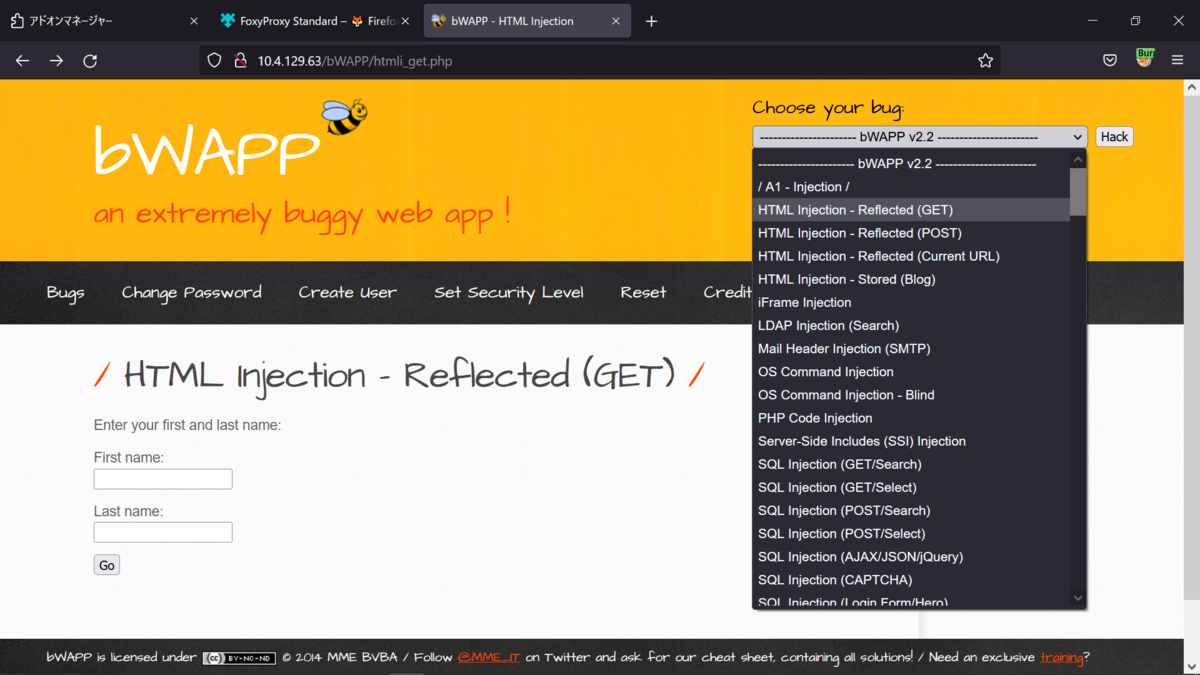
Task: Focus the First name input field
Action: pyautogui.click(x=163, y=479)
